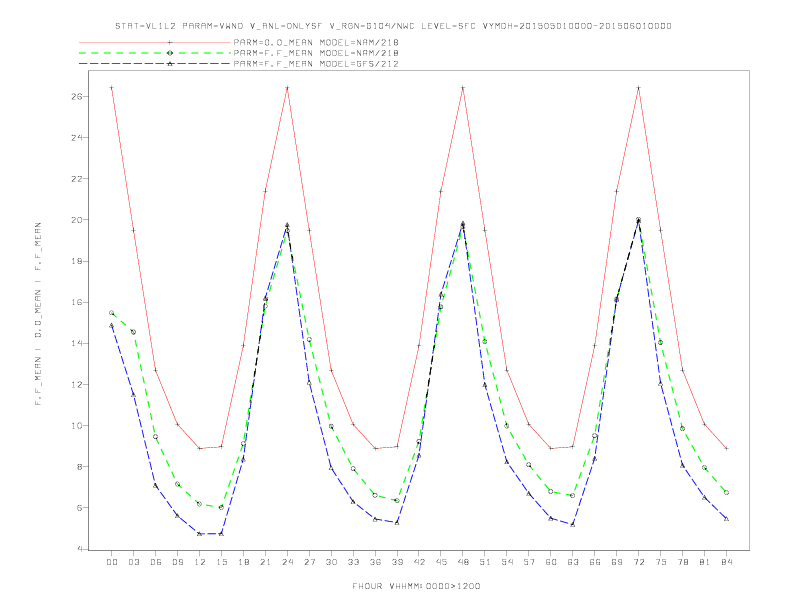Click x-axis forecast hour label 54
Screen dimensions: 792x612
507,562
